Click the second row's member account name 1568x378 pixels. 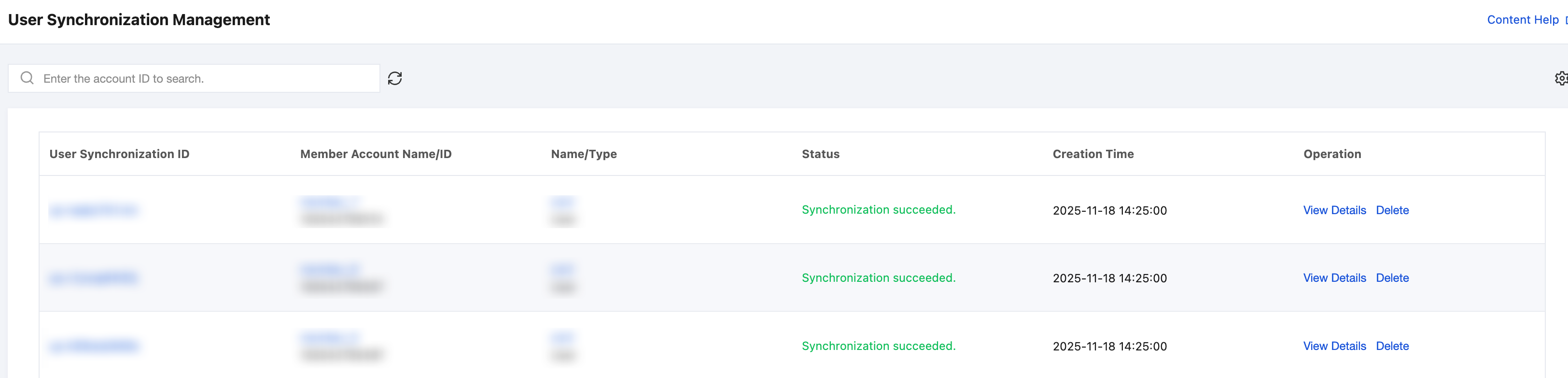pyautogui.click(x=329, y=269)
